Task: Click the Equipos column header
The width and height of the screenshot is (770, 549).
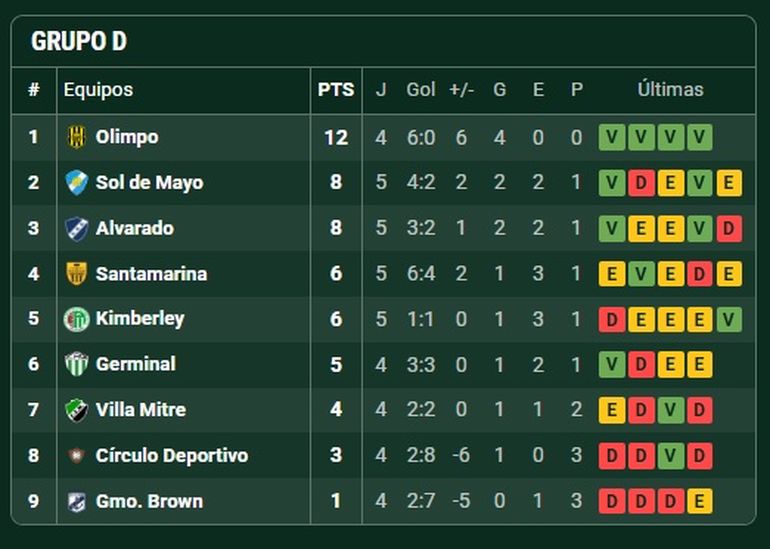Action: 98,90
